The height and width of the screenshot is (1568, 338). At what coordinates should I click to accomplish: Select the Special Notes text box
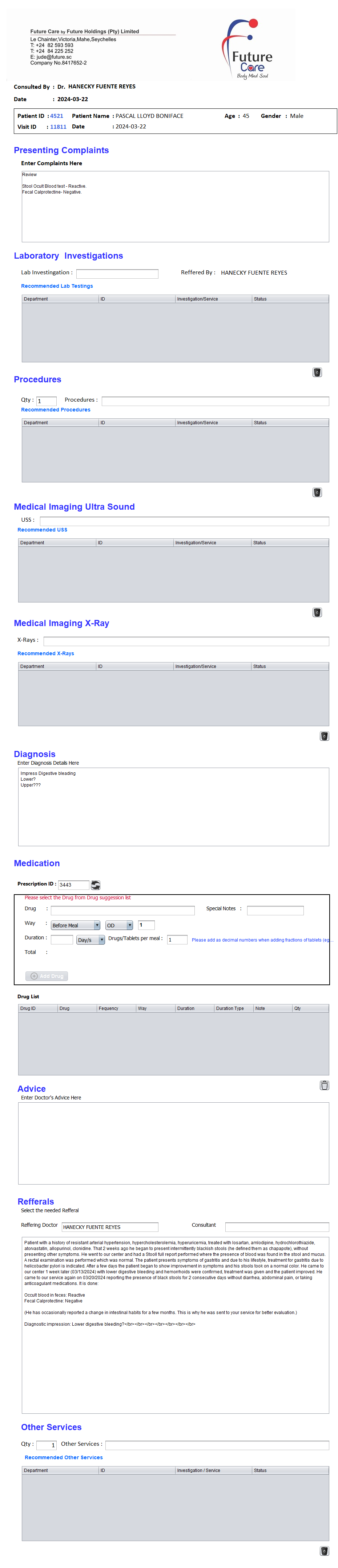(275, 910)
